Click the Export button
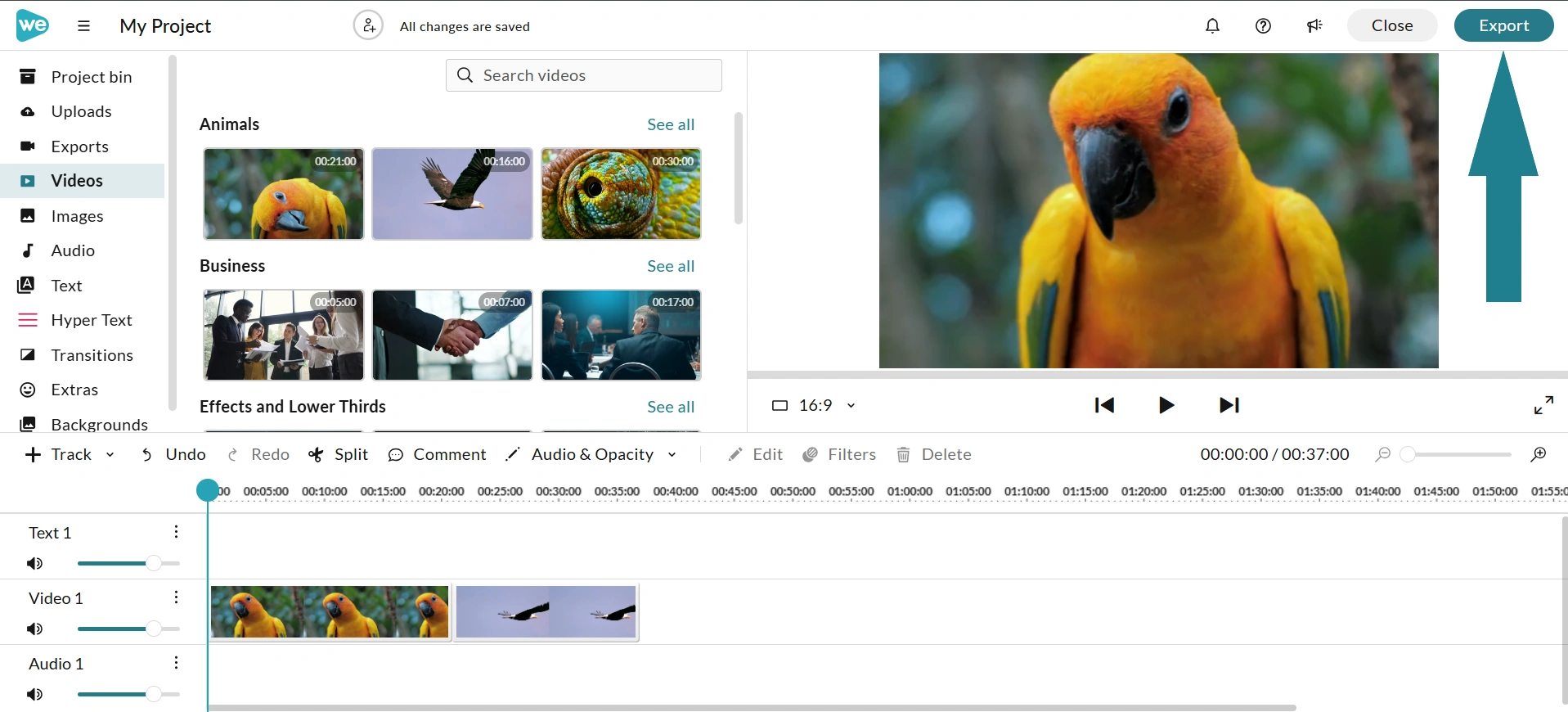Viewport: 1568px width, 712px height. click(x=1503, y=25)
